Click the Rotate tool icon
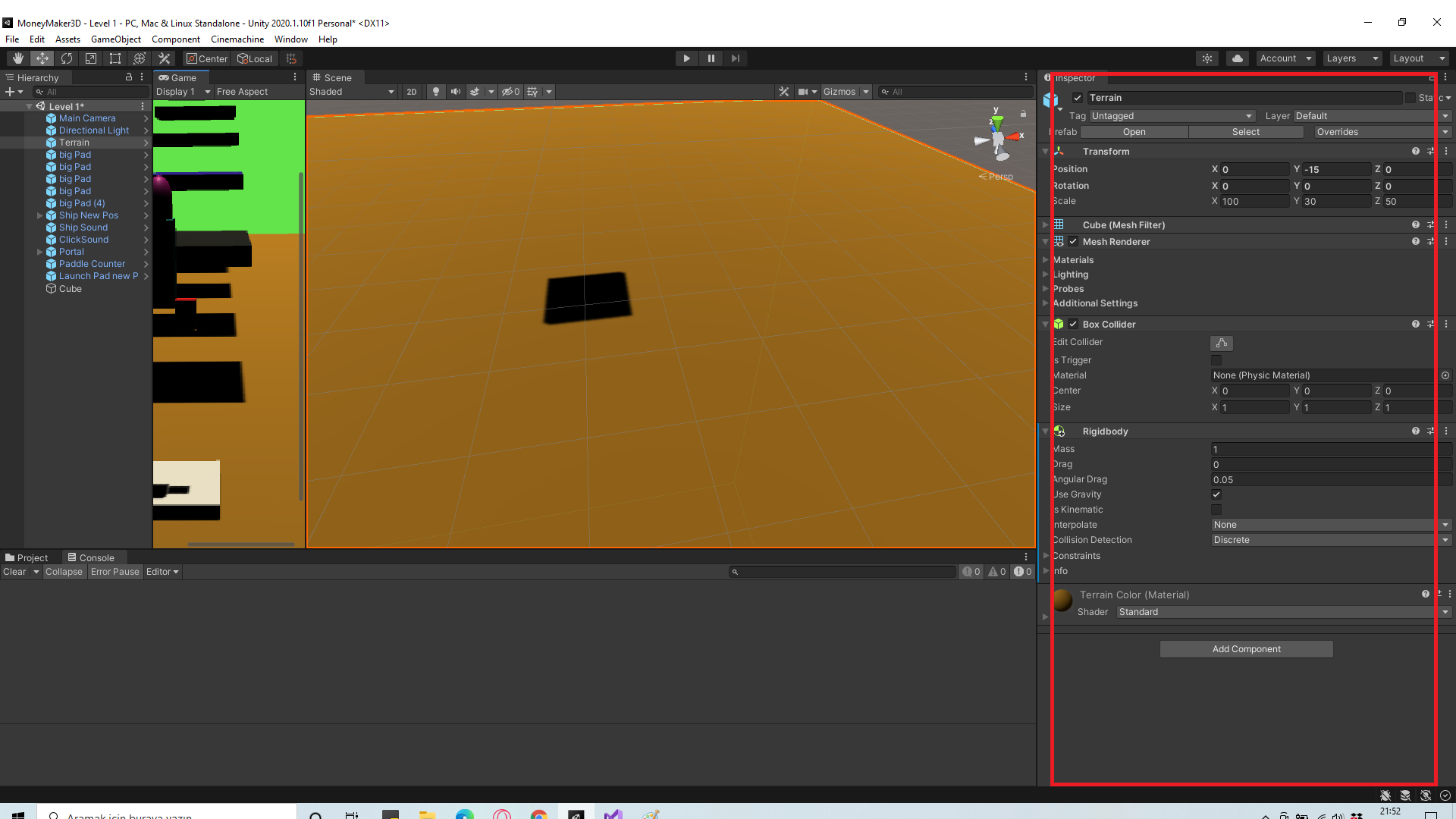The height and width of the screenshot is (819, 1456). [65, 58]
